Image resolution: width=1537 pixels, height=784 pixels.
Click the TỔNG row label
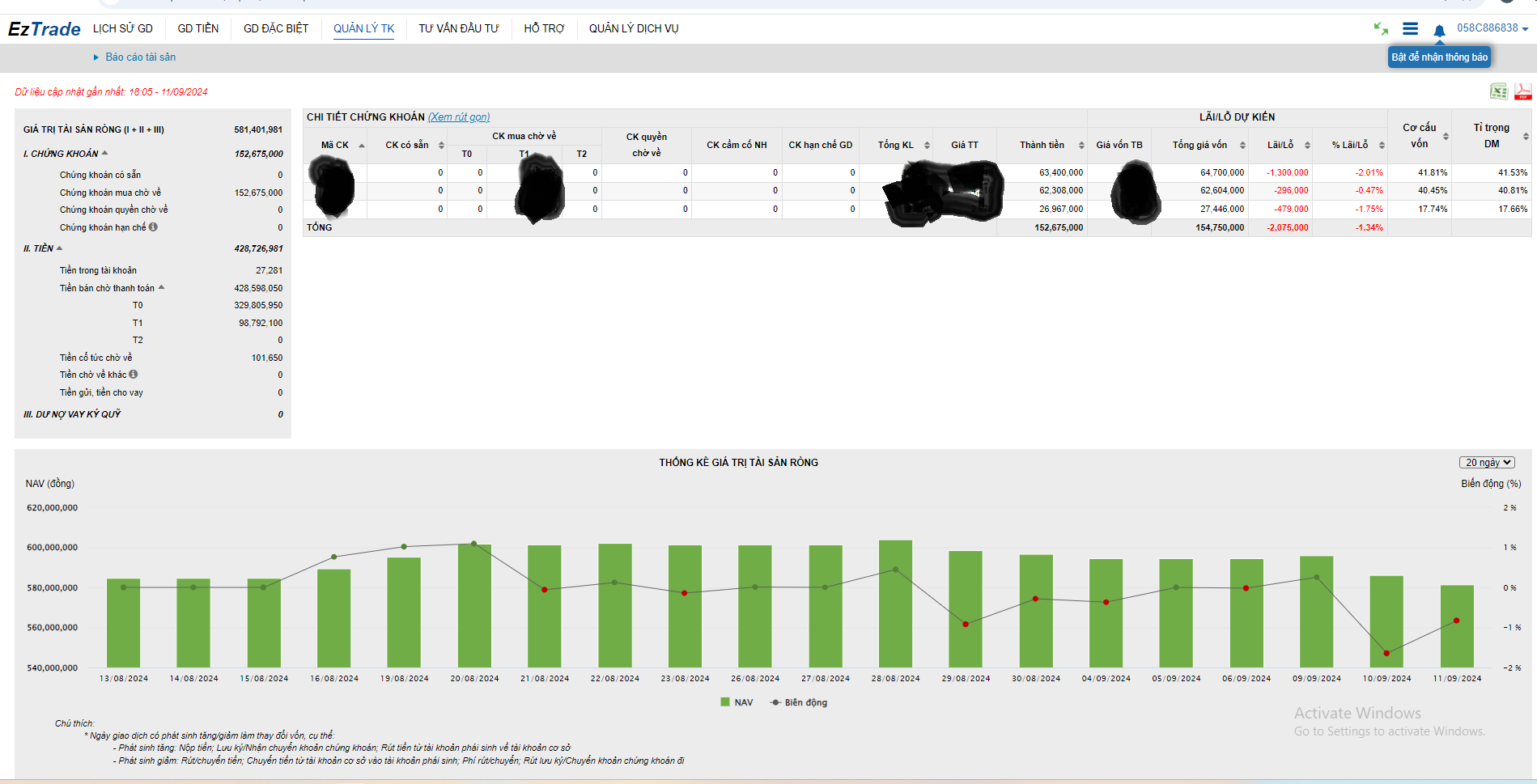point(320,227)
